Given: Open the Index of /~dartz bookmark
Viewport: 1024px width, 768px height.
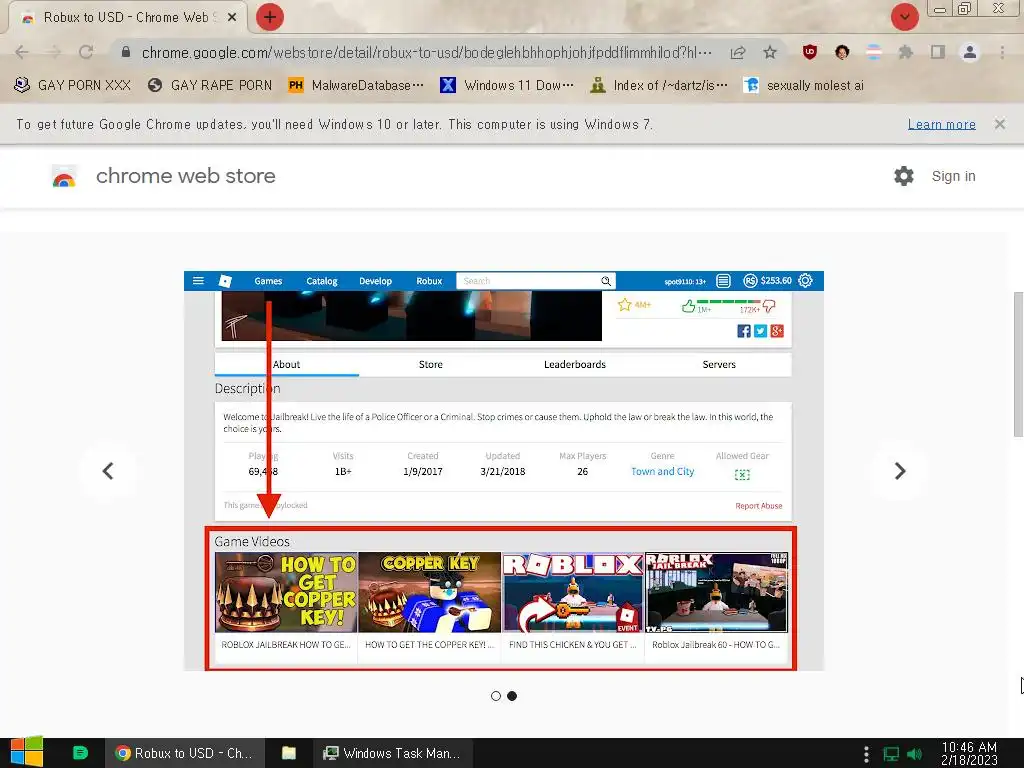Looking at the screenshot, I should click(x=658, y=86).
